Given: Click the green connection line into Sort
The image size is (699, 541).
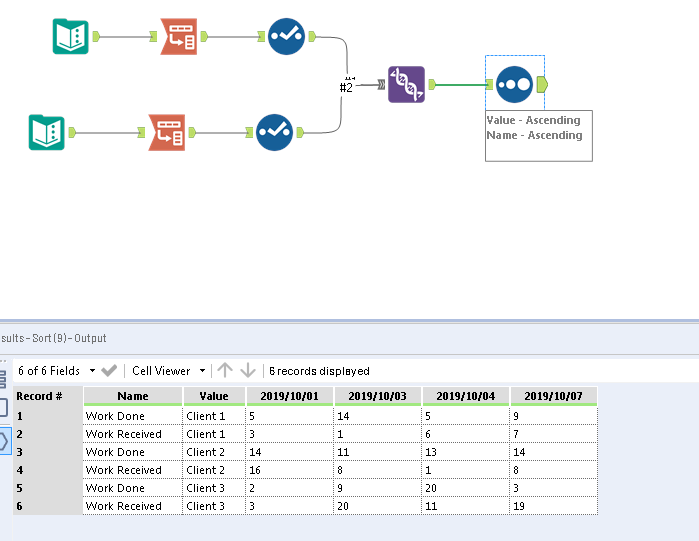Looking at the screenshot, I should point(460,85).
